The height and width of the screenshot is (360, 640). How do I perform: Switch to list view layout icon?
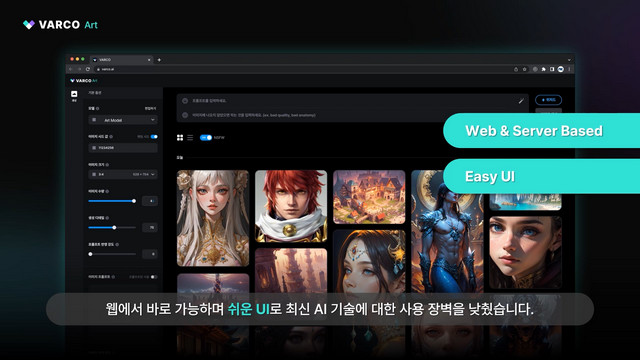[190, 138]
